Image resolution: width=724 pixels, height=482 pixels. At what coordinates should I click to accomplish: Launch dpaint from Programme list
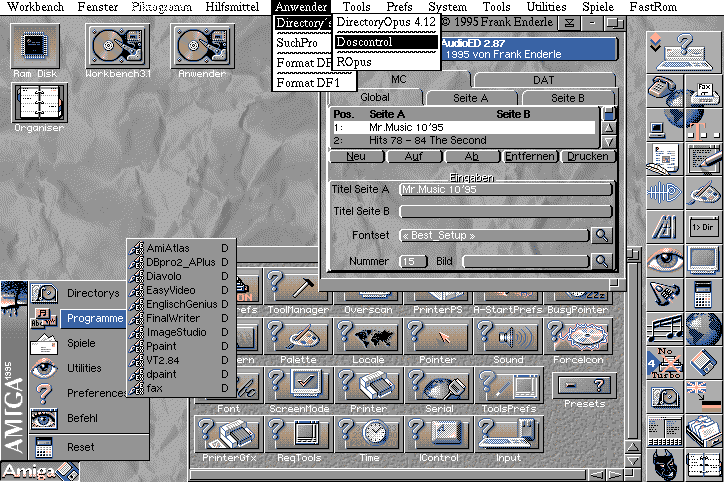point(181,374)
